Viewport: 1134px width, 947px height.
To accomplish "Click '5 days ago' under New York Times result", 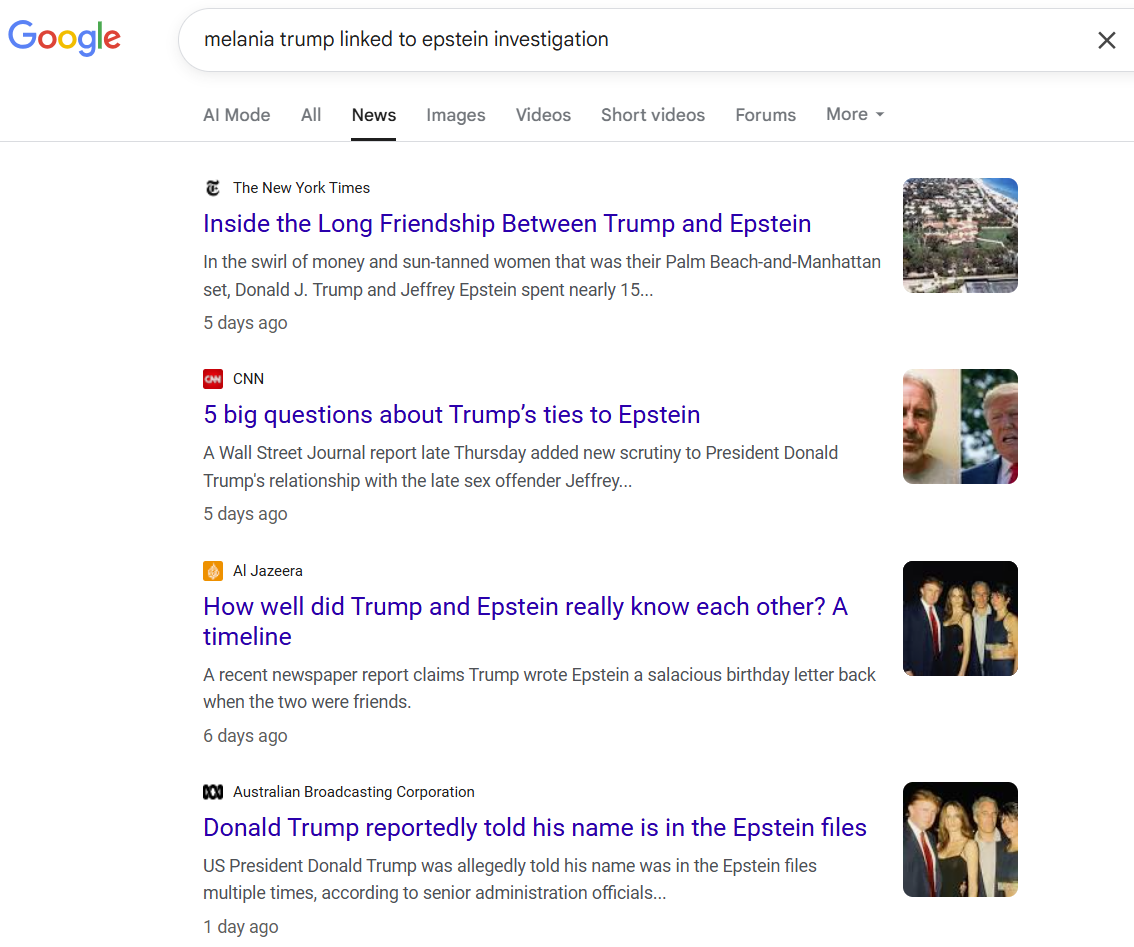I will [x=245, y=323].
